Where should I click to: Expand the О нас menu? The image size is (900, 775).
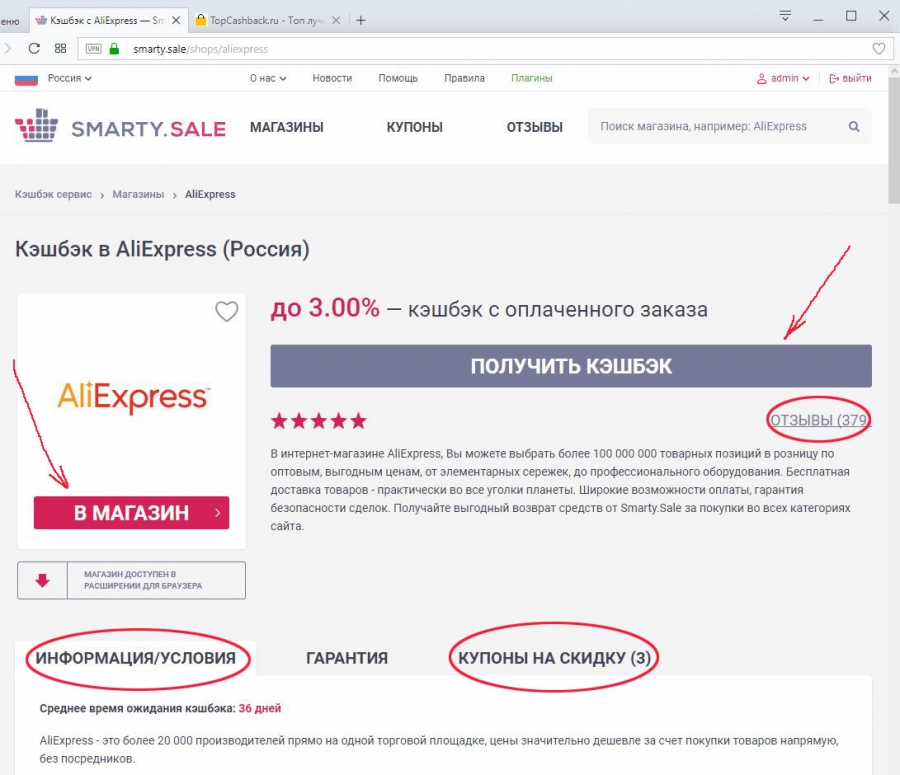(x=268, y=78)
